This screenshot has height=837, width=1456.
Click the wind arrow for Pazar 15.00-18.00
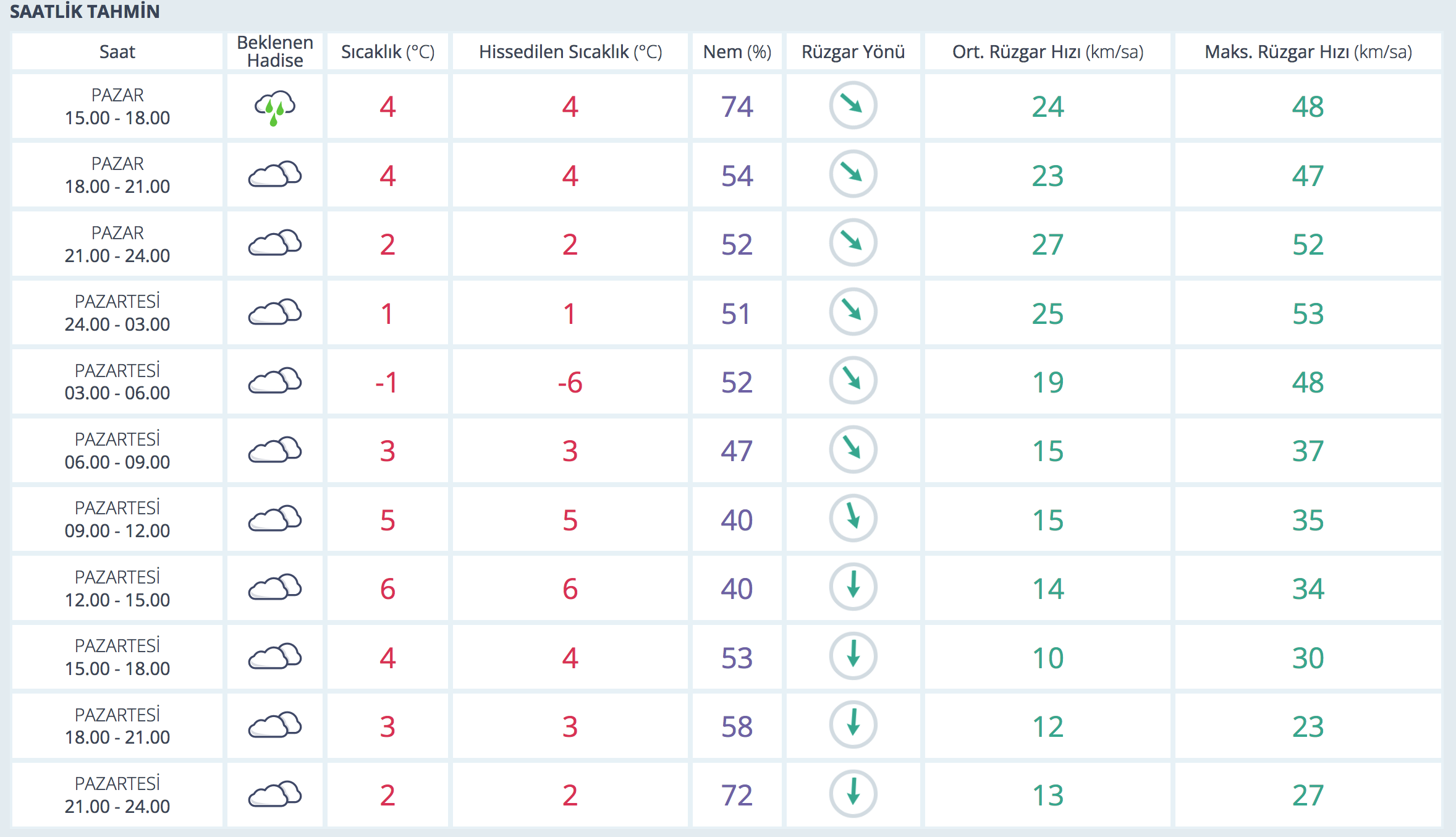pos(853,105)
